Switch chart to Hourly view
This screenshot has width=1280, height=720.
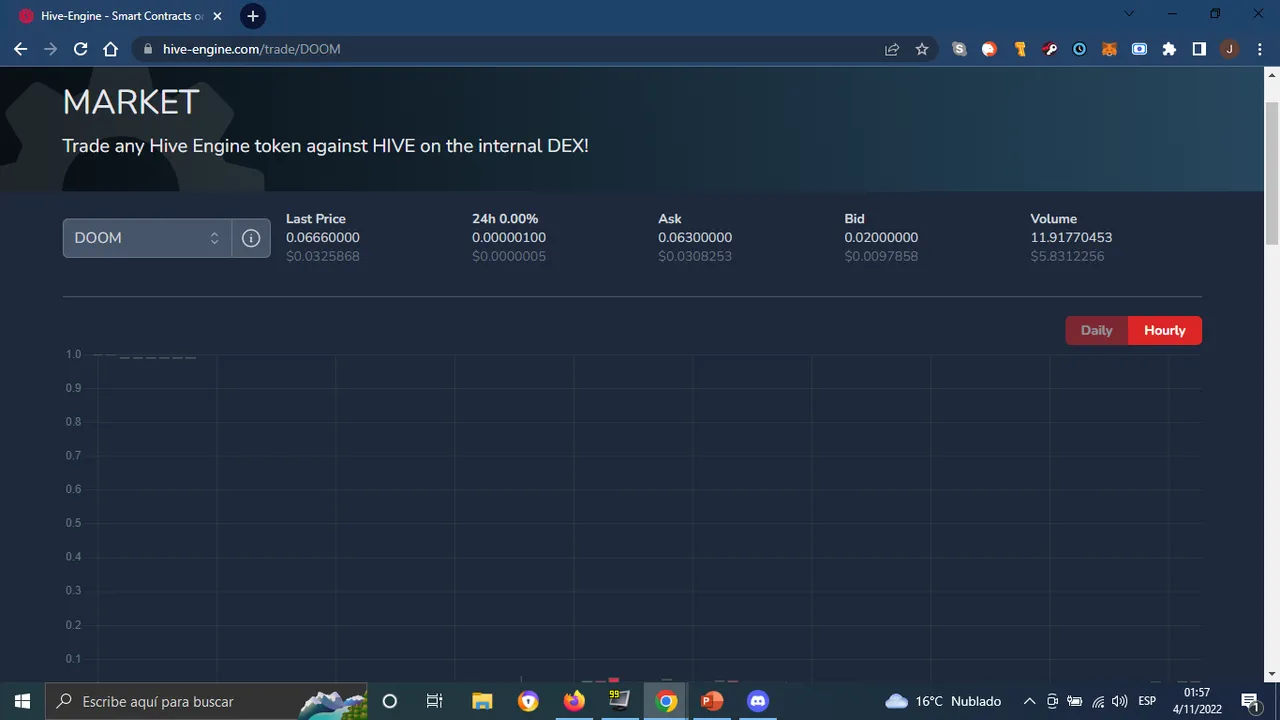[1165, 330]
